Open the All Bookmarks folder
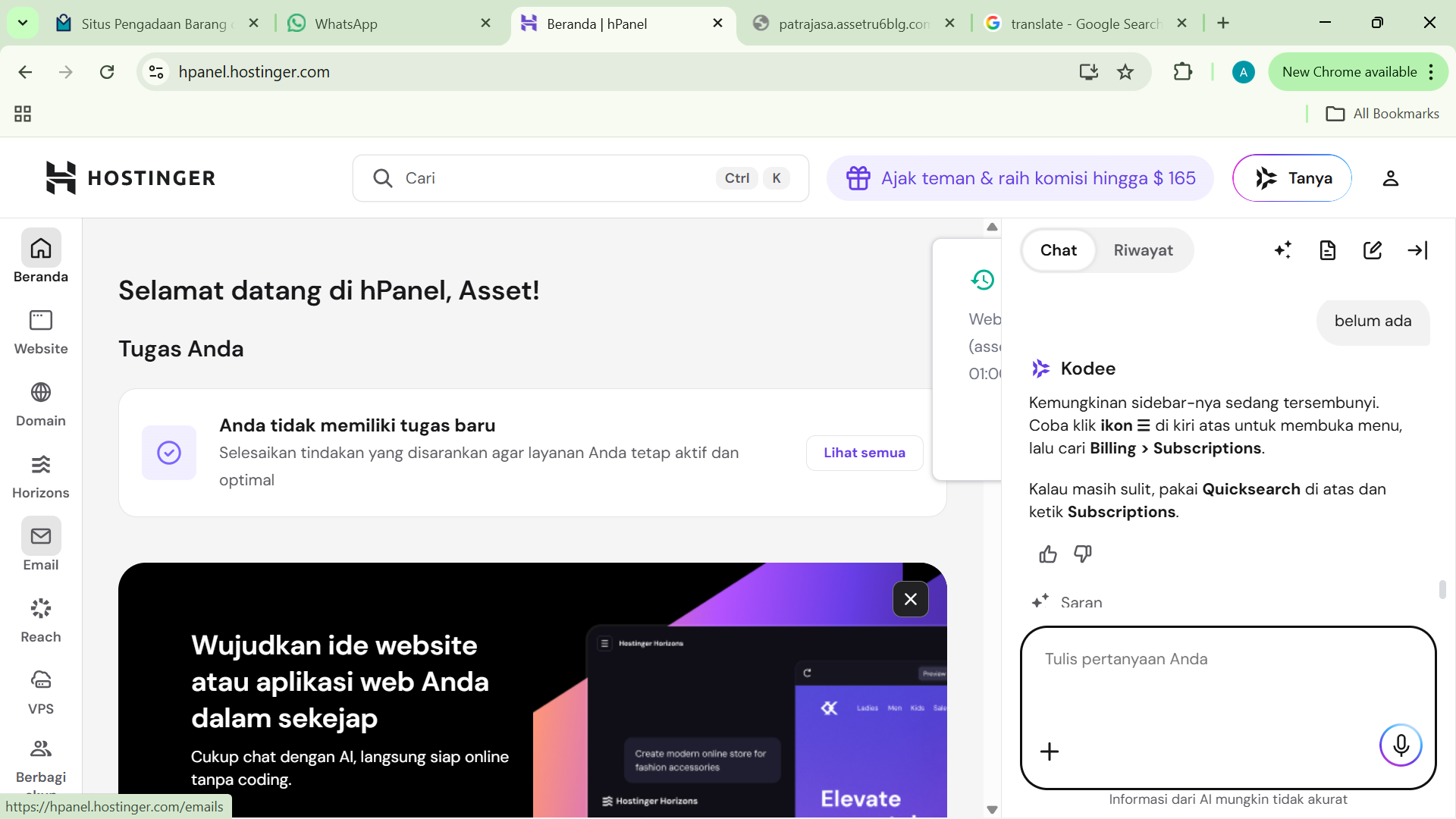1456x819 pixels. [1382, 114]
